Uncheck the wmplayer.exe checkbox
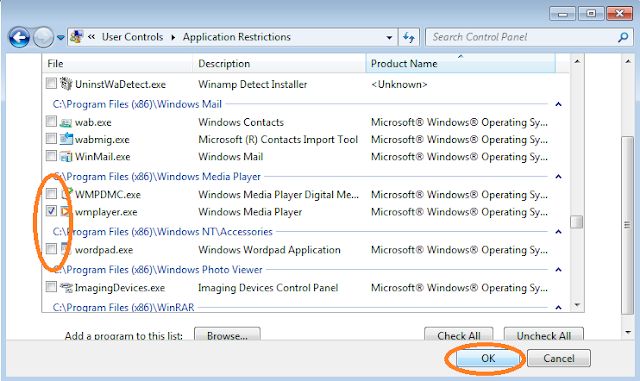This screenshot has width=640, height=381. tap(51, 211)
